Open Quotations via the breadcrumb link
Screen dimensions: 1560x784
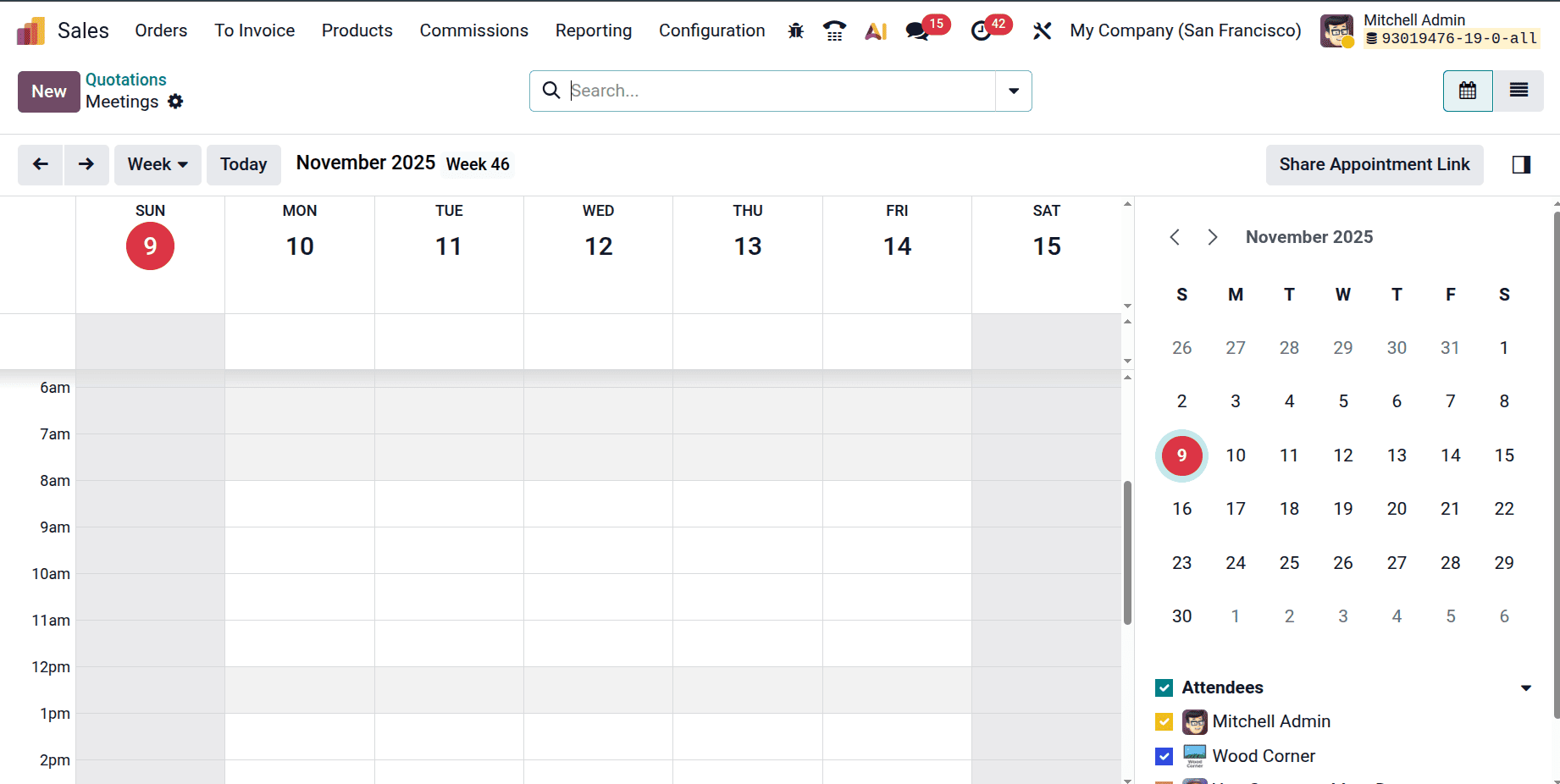coord(125,79)
